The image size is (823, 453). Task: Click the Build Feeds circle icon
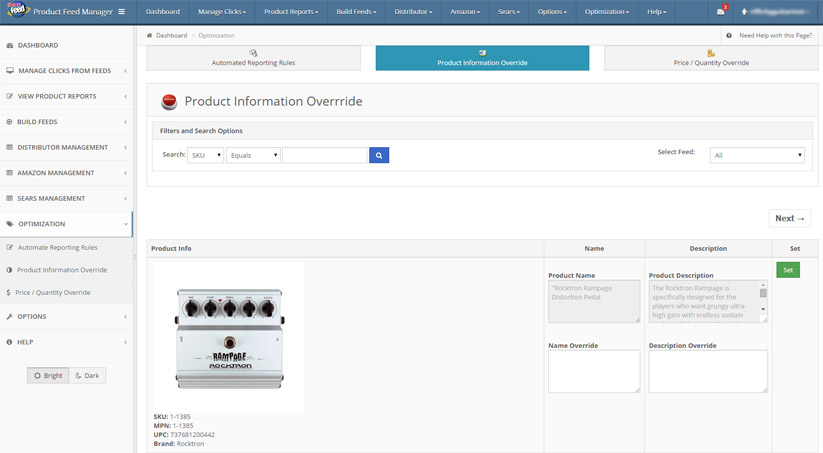coord(9,122)
